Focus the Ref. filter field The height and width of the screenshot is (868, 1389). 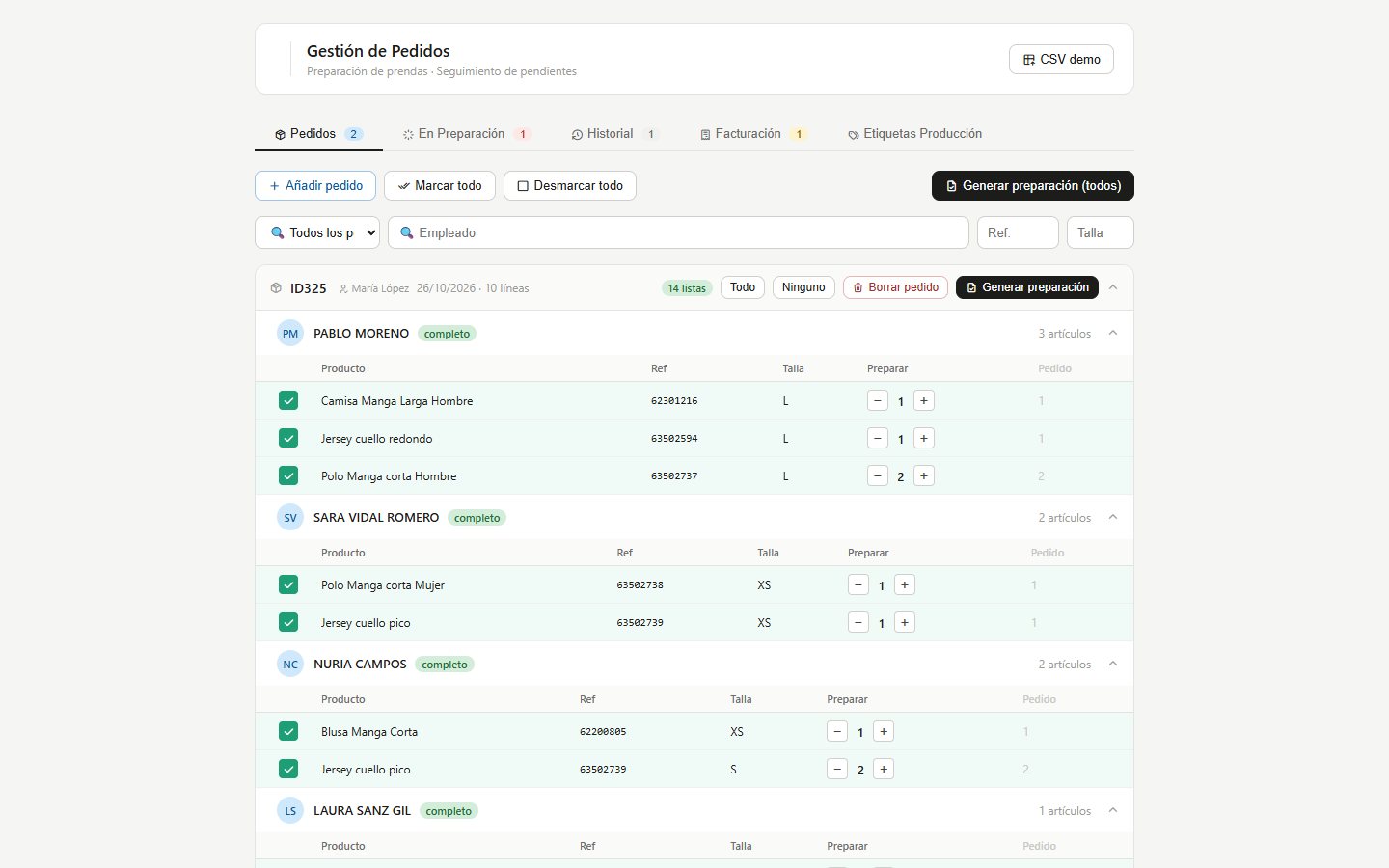point(1018,232)
